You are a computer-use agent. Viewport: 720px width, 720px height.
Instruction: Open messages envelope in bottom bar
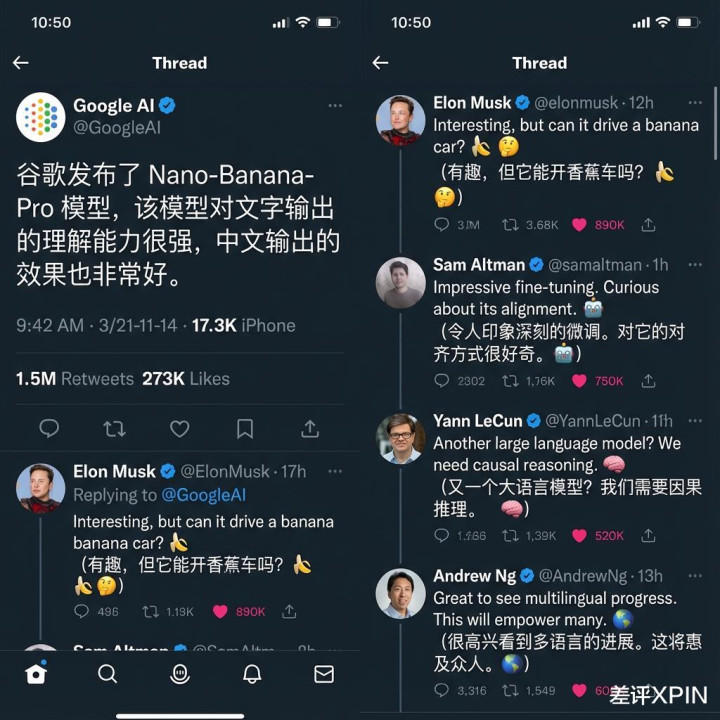[x=324, y=674]
